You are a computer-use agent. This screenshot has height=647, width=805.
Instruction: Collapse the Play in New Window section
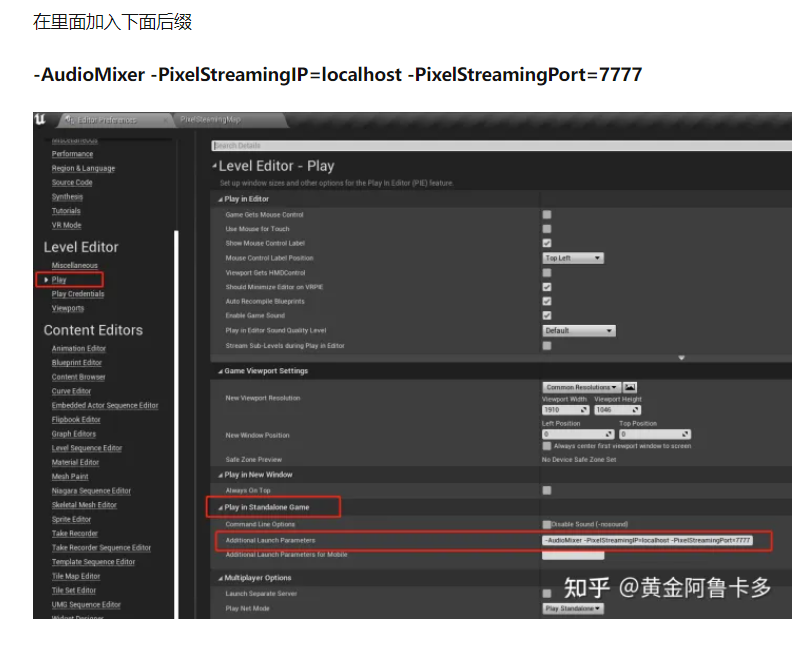(x=220, y=475)
